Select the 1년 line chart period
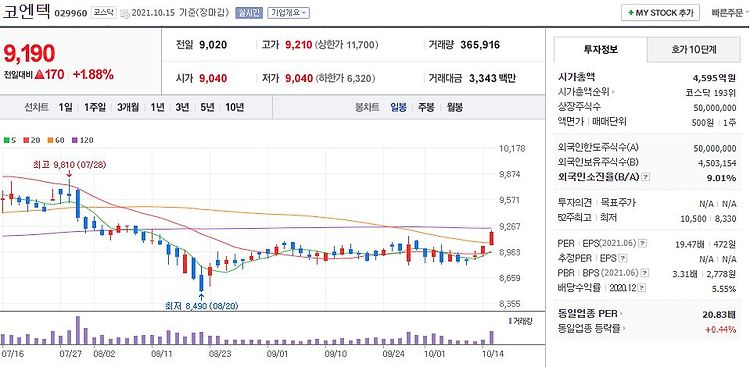This screenshot has width=750, height=367. coord(157,107)
